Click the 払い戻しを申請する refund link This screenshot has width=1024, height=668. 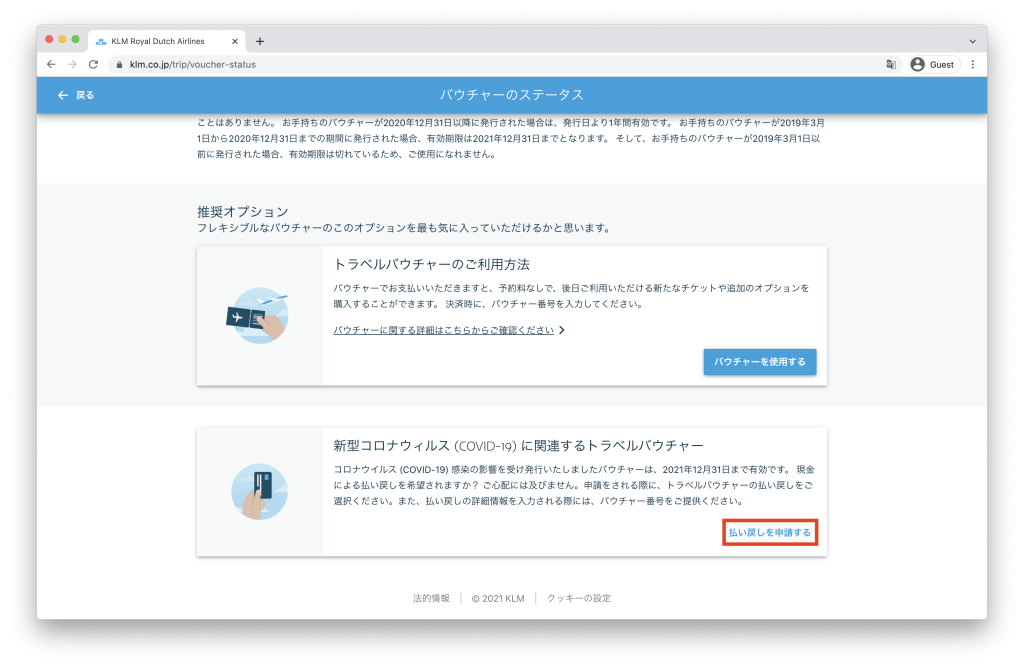pyautogui.click(x=769, y=533)
